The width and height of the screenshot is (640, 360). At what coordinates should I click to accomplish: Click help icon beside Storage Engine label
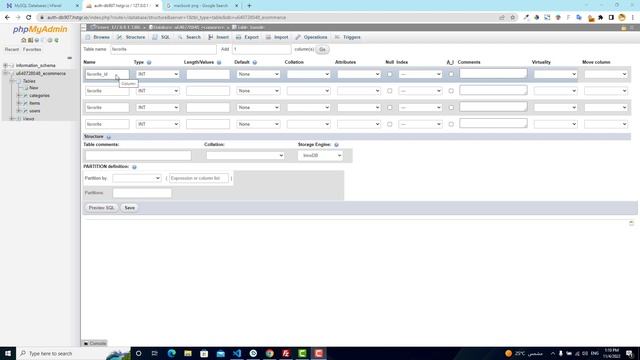click(336, 145)
